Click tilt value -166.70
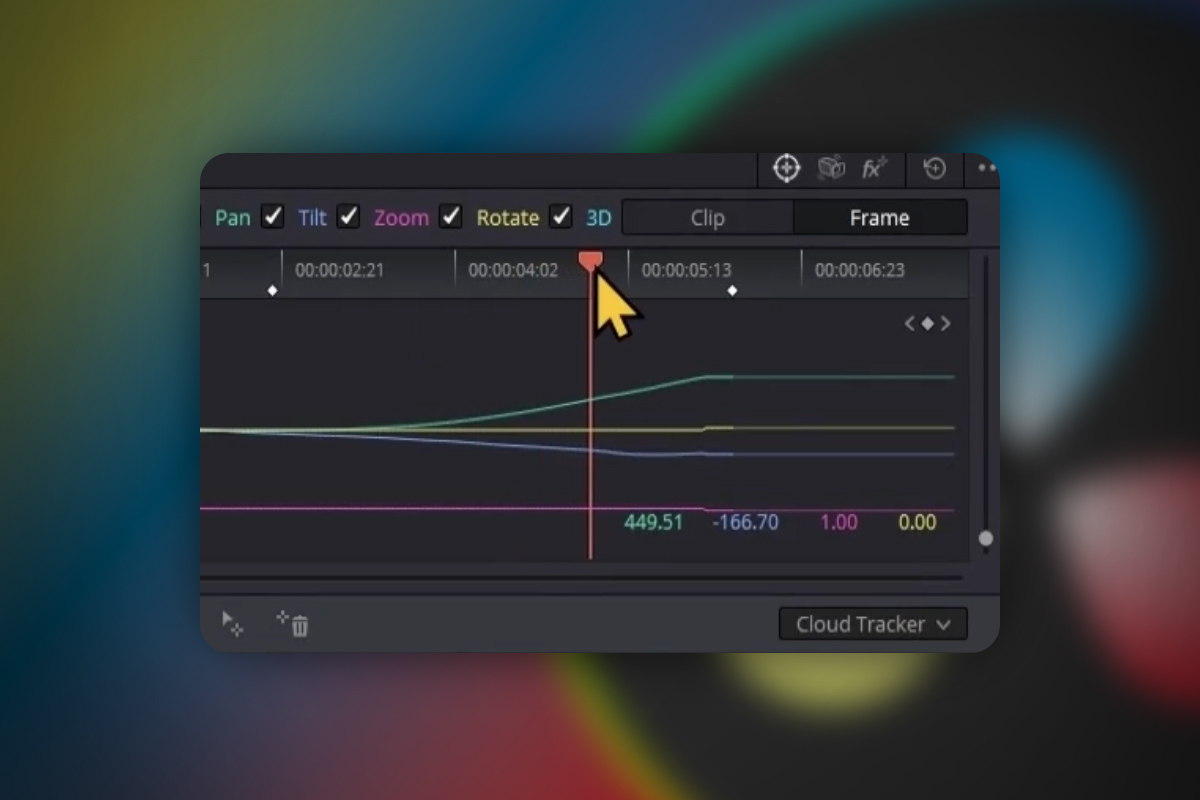Screen dimensions: 1200x800 point(745,522)
